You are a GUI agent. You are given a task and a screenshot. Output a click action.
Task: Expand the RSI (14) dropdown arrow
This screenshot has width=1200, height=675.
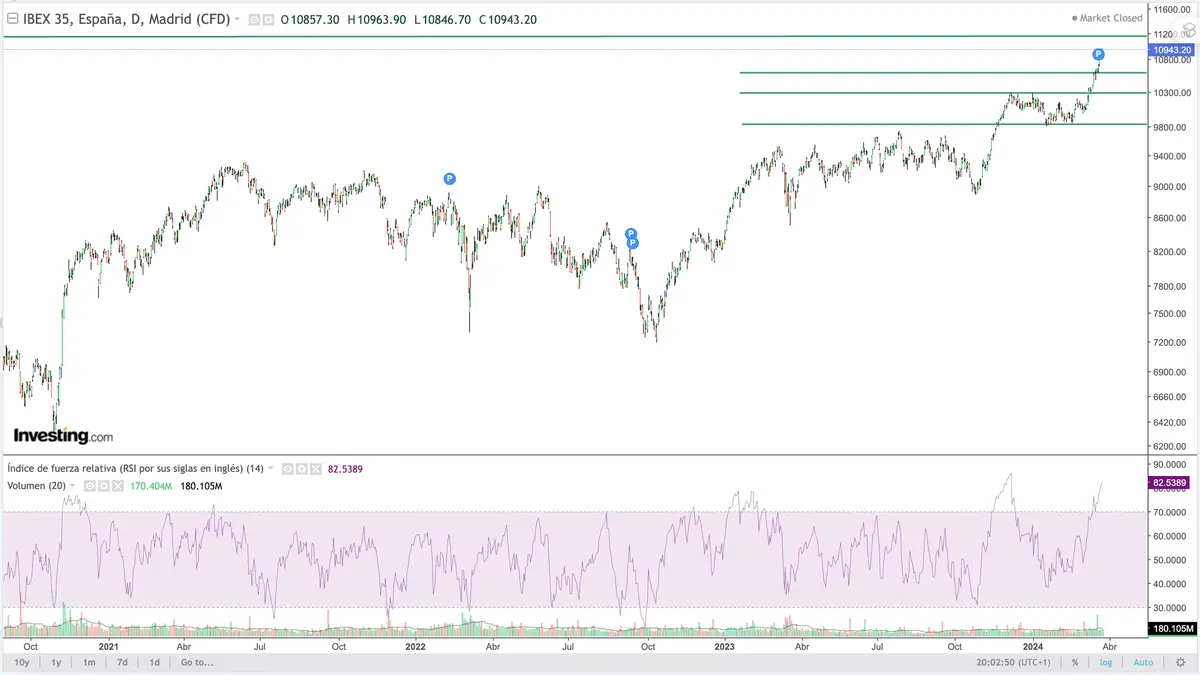270,468
